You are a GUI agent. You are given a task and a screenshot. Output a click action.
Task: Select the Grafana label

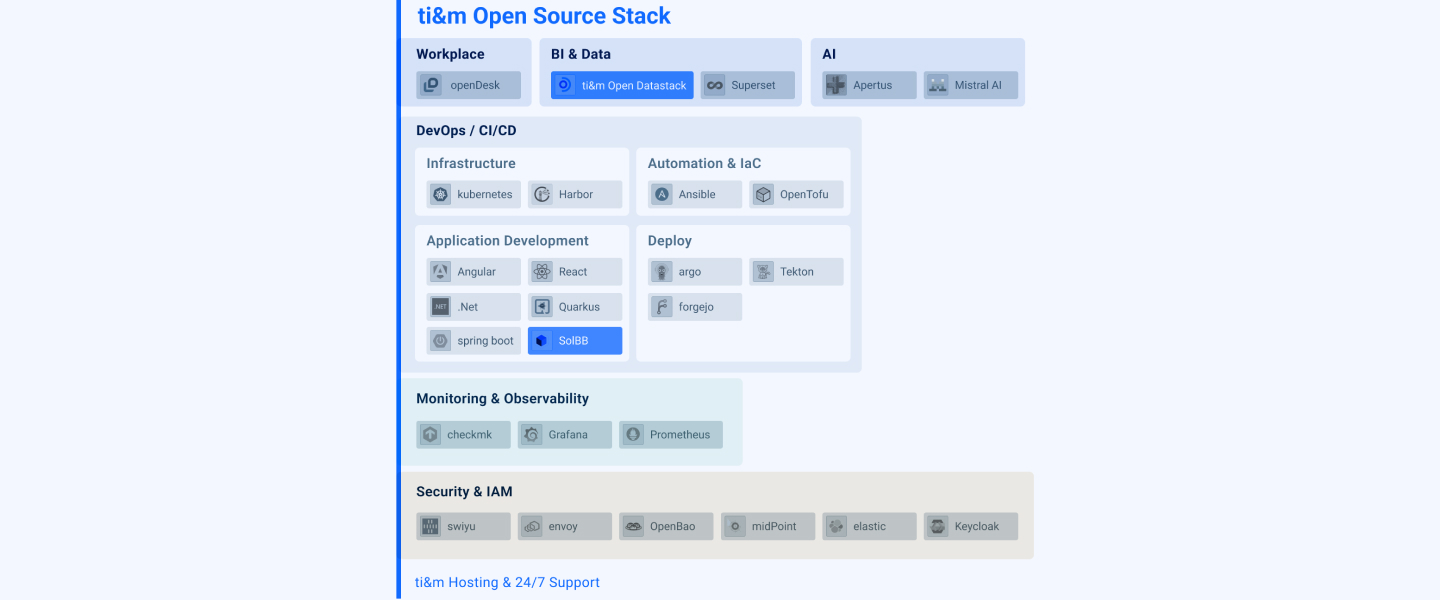[568, 435]
